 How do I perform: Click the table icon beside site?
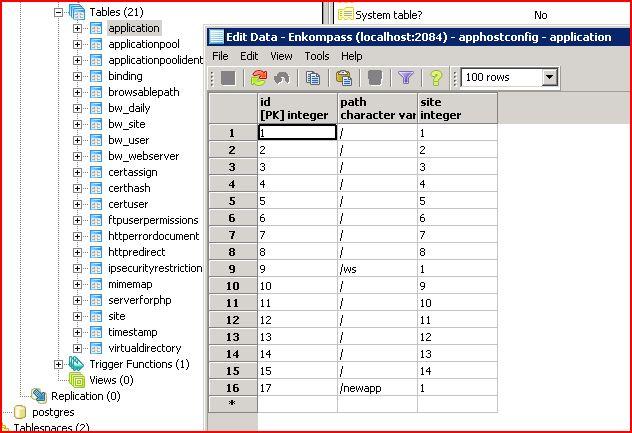(96, 316)
